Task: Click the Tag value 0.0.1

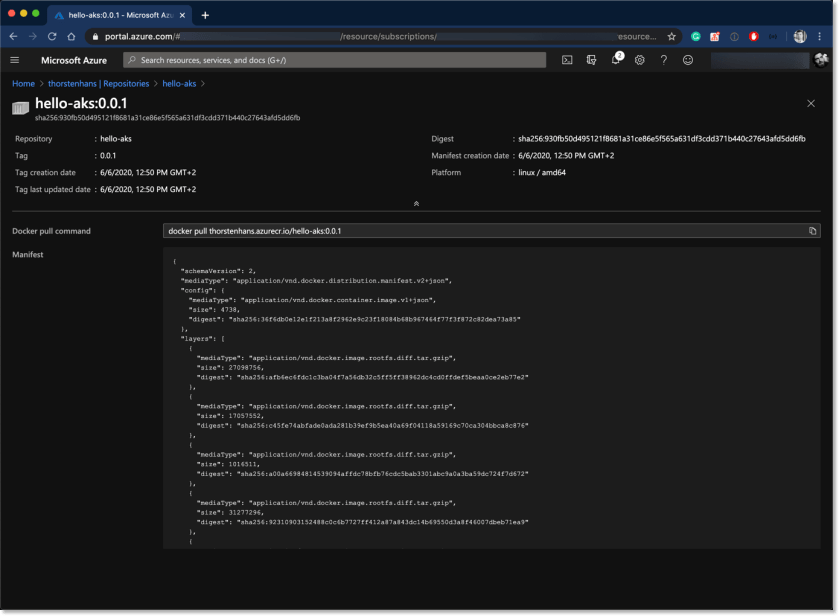Action: click(108, 156)
